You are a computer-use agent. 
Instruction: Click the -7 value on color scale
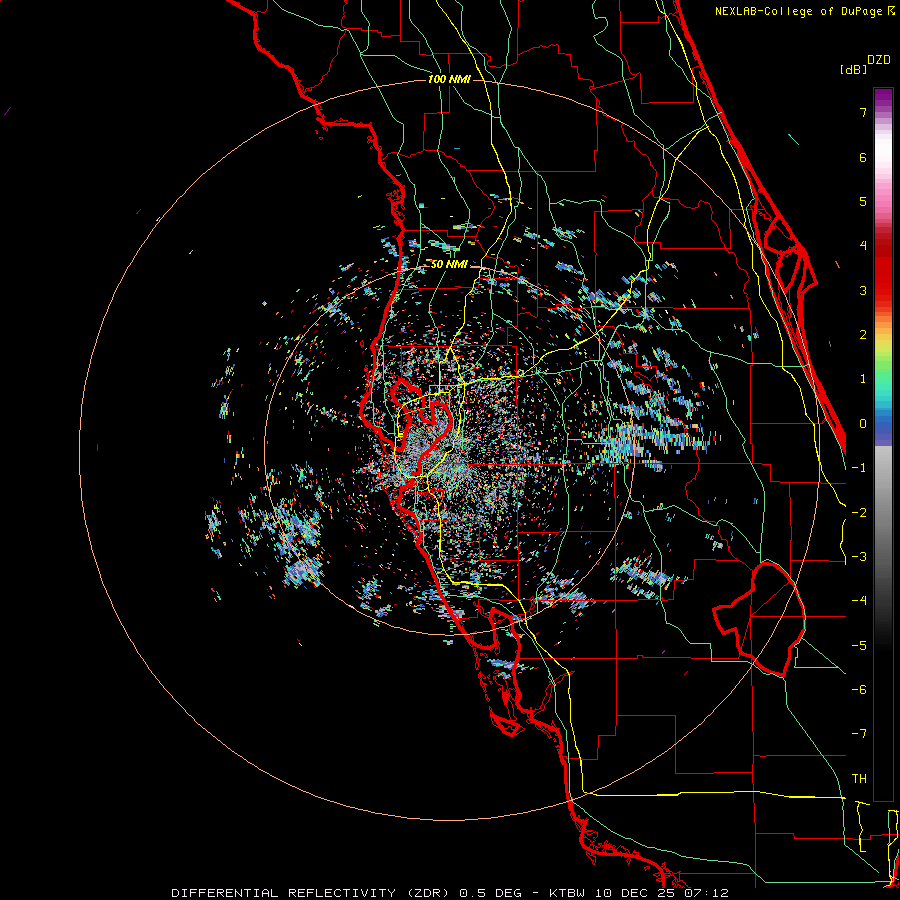click(x=859, y=734)
